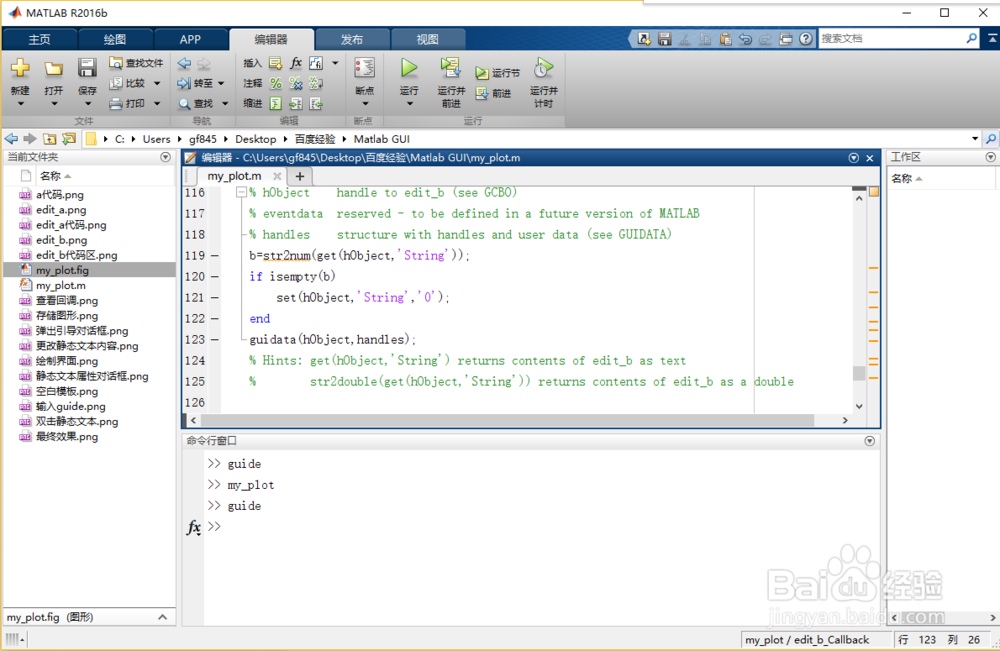
Task: Click the fx function browser icon in command window
Action: (x=194, y=527)
